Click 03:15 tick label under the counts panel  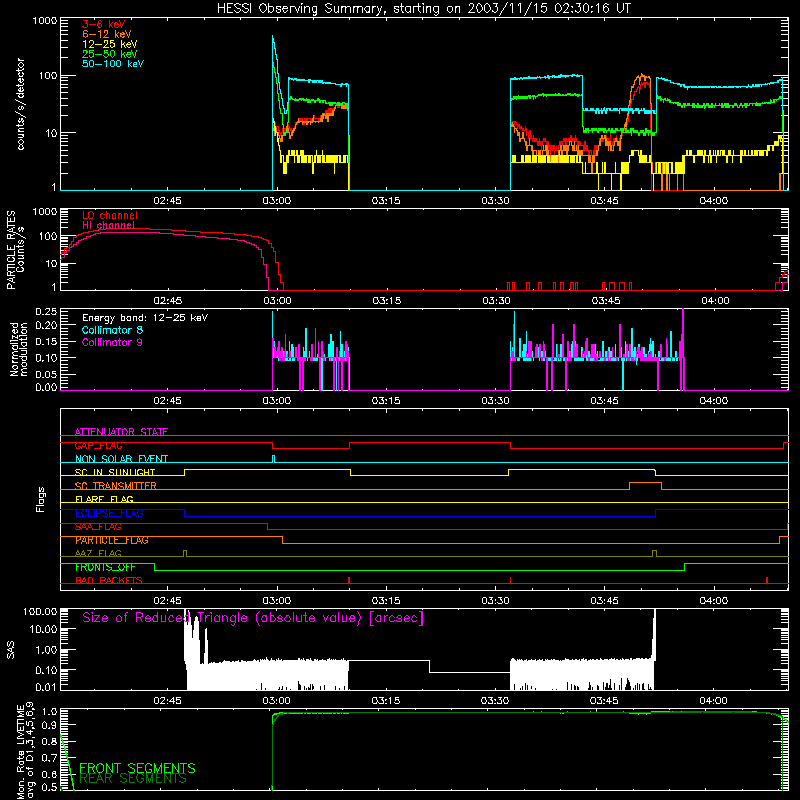point(386,201)
